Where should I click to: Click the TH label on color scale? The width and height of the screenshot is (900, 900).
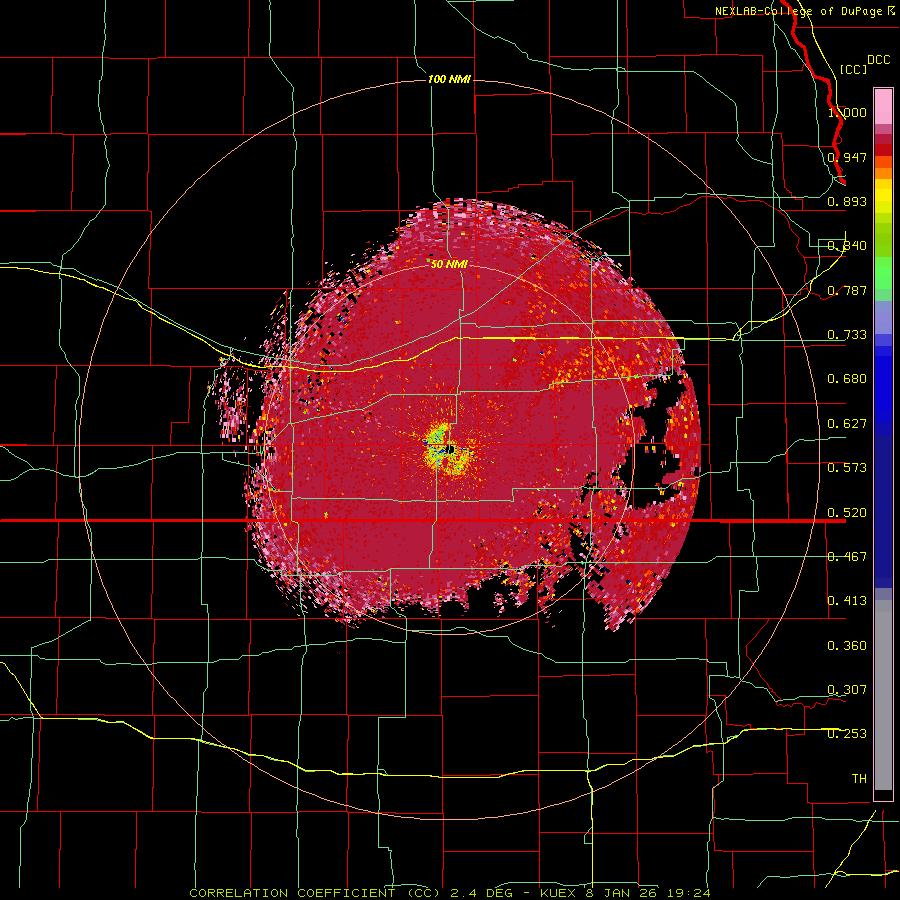click(x=859, y=779)
